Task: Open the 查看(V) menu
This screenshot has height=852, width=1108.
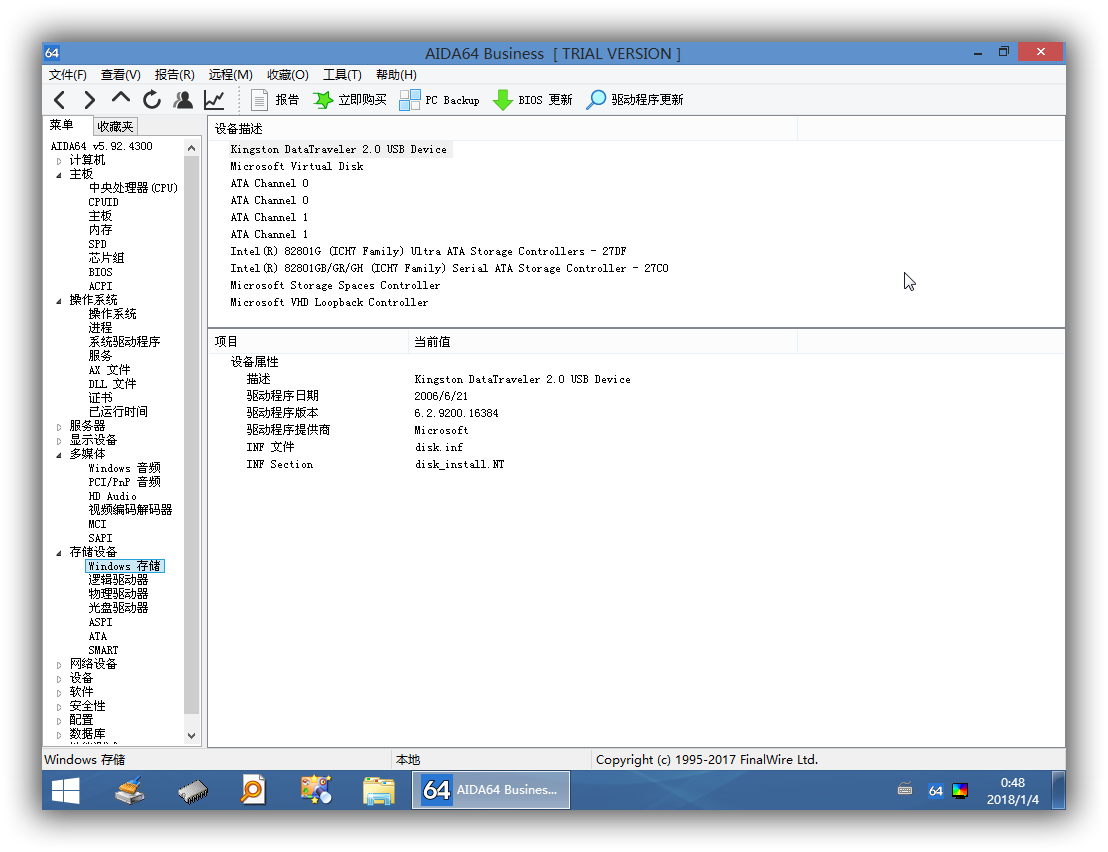Action: (121, 75)
